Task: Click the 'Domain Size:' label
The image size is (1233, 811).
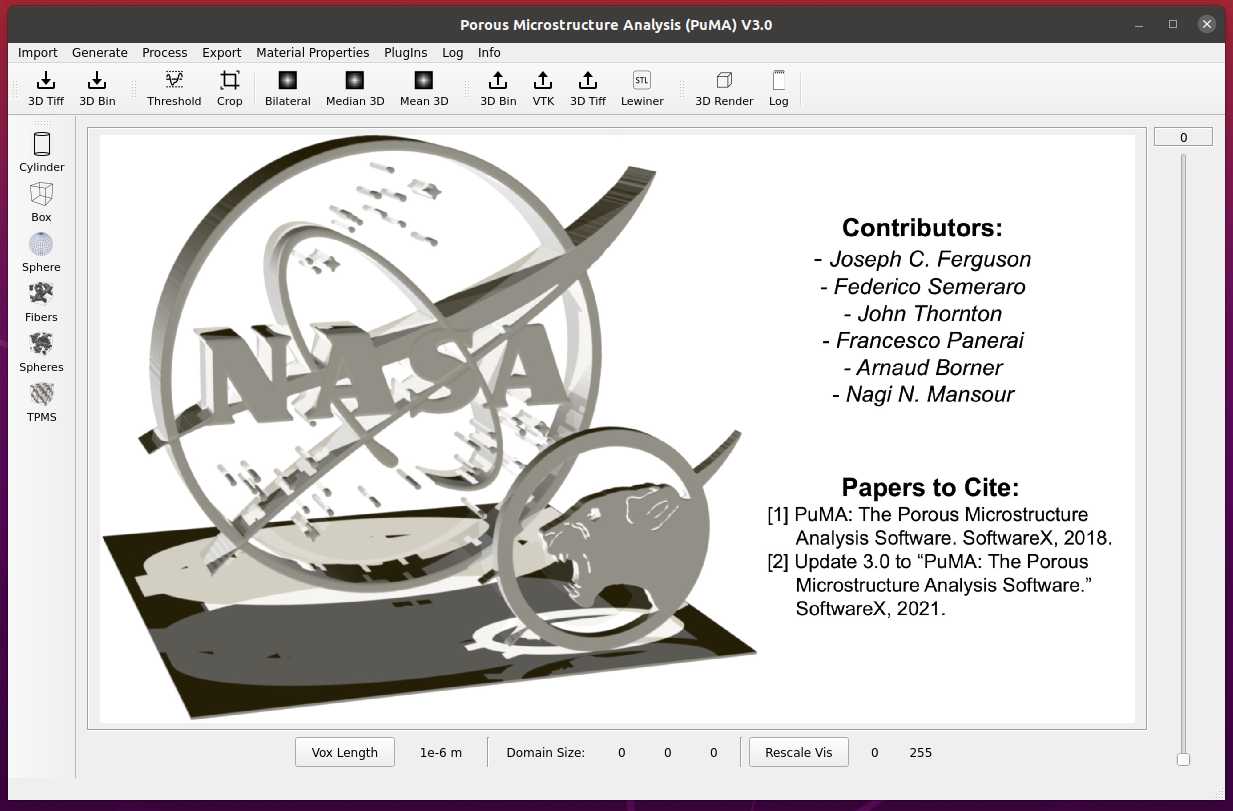Action: 546,753
